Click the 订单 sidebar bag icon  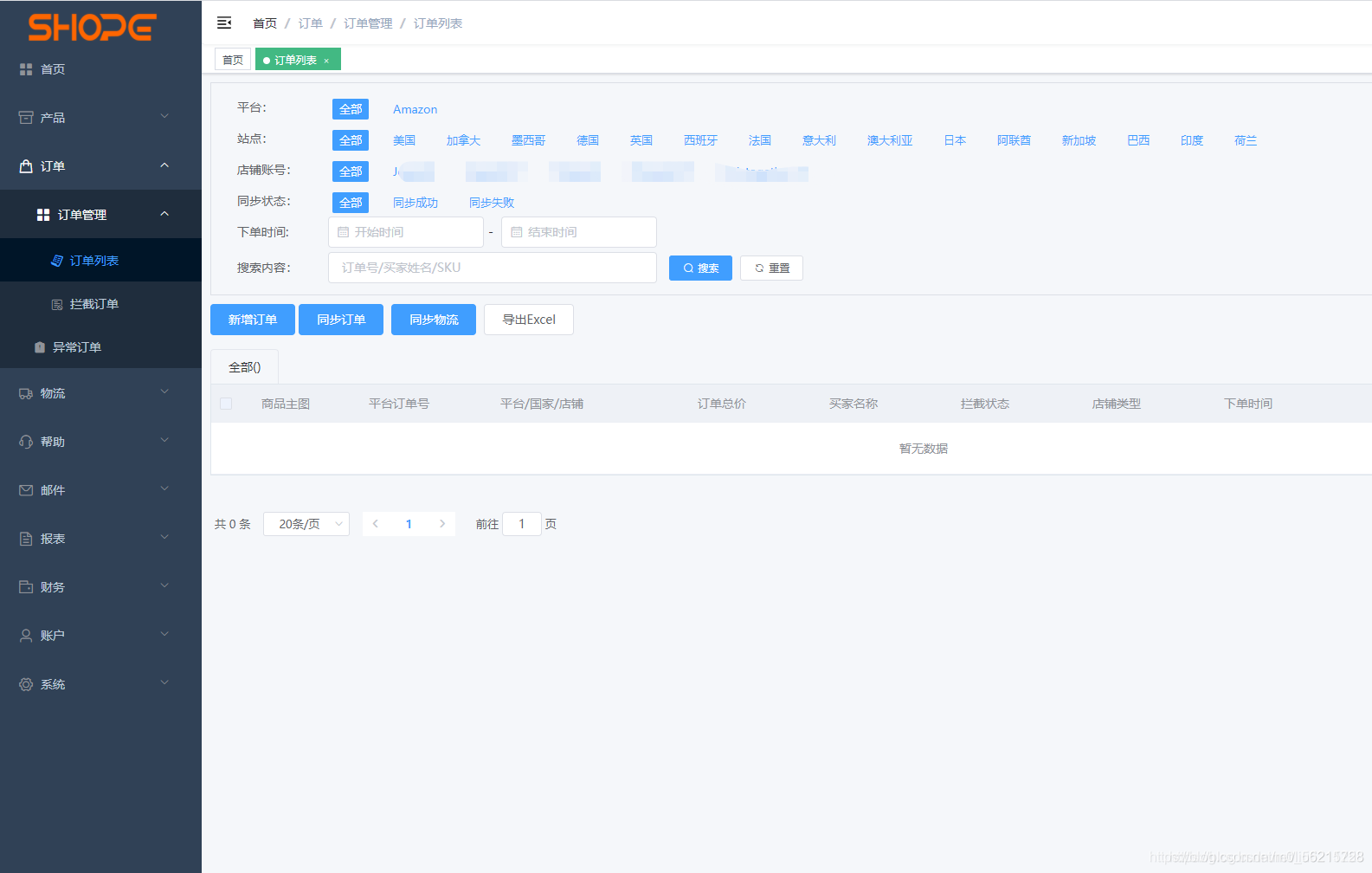click(x=26, y=166)
